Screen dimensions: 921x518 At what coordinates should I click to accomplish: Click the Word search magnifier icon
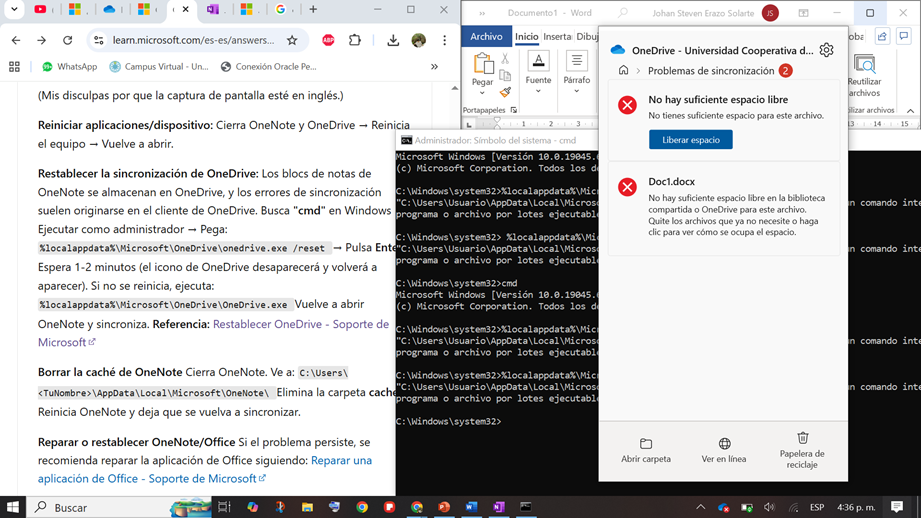623,13
